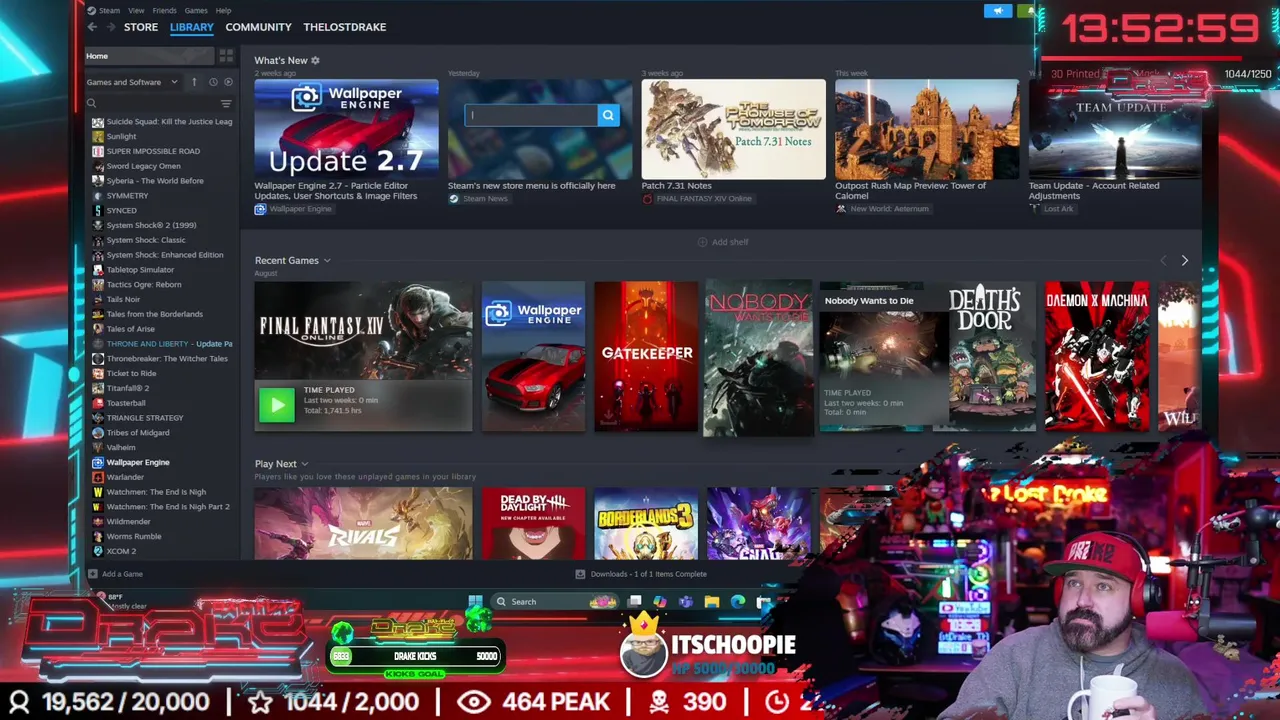This screenshot has height=720, width=1280.
Task: Click Add a Game text
Action: tap(122, 574)
